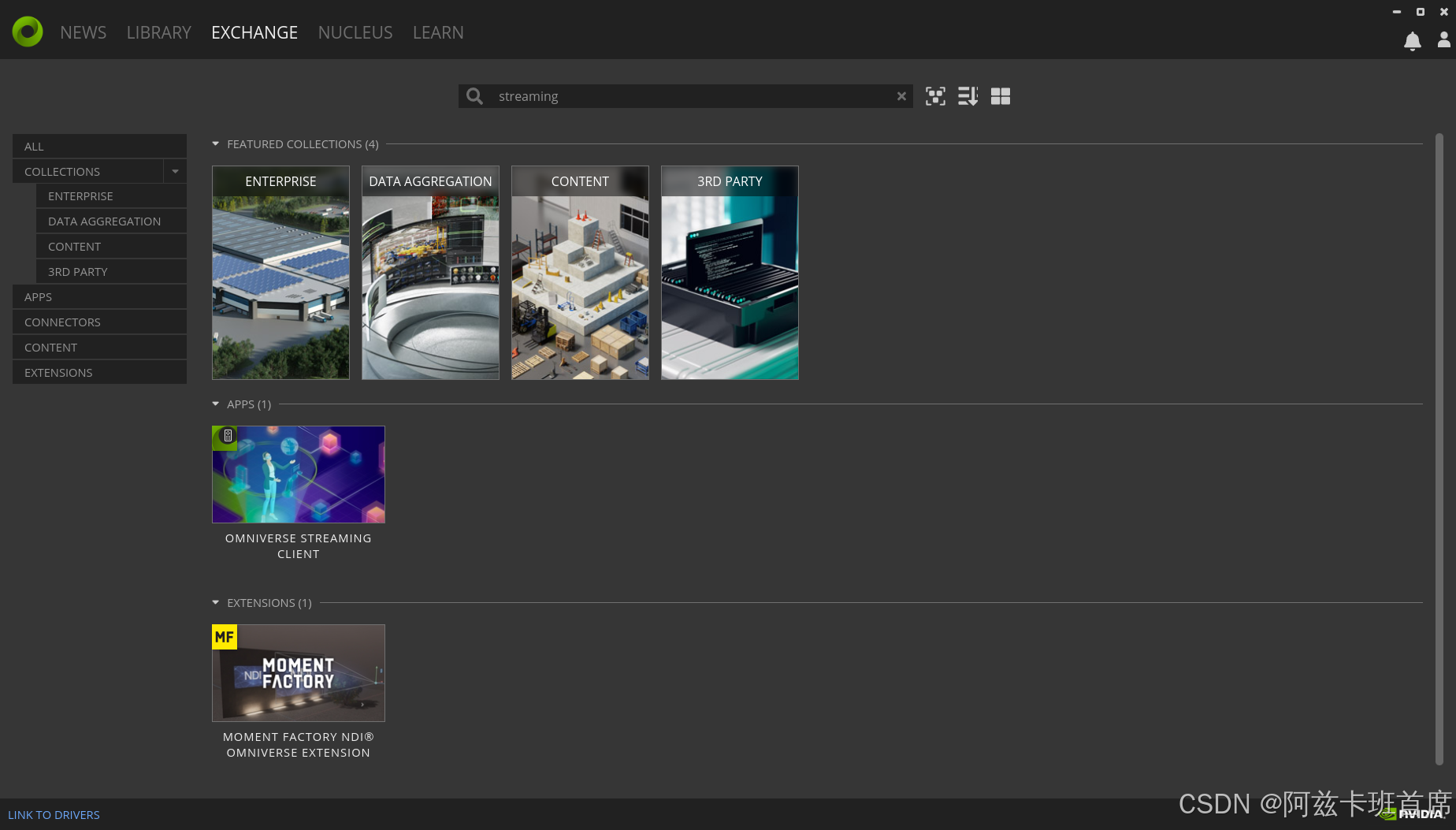The image size is (1456, 830).
Task: Open the sort order icon
Action: pyautogui.click(x=968, y=96)
